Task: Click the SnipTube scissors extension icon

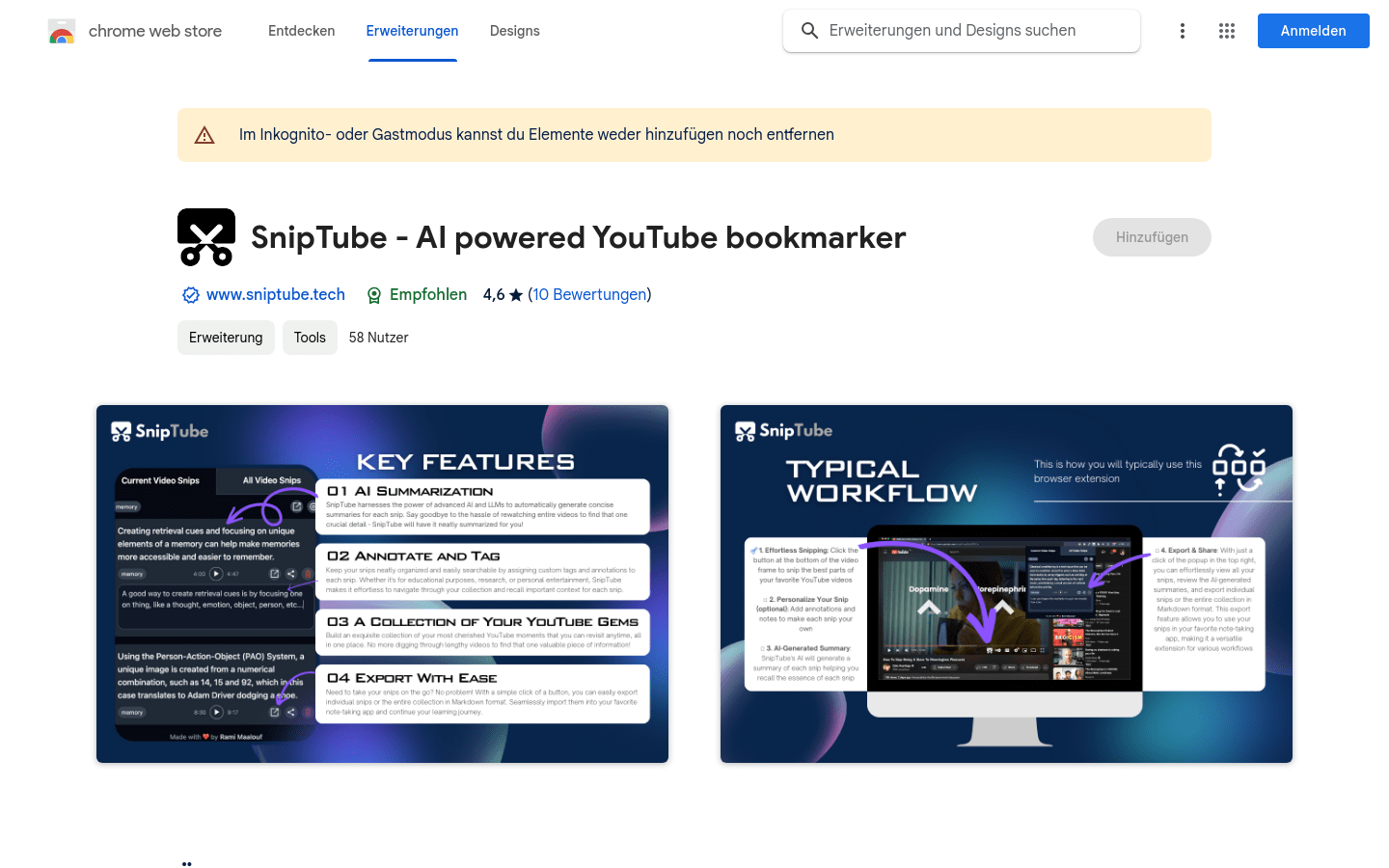Action: coord(206,237)
